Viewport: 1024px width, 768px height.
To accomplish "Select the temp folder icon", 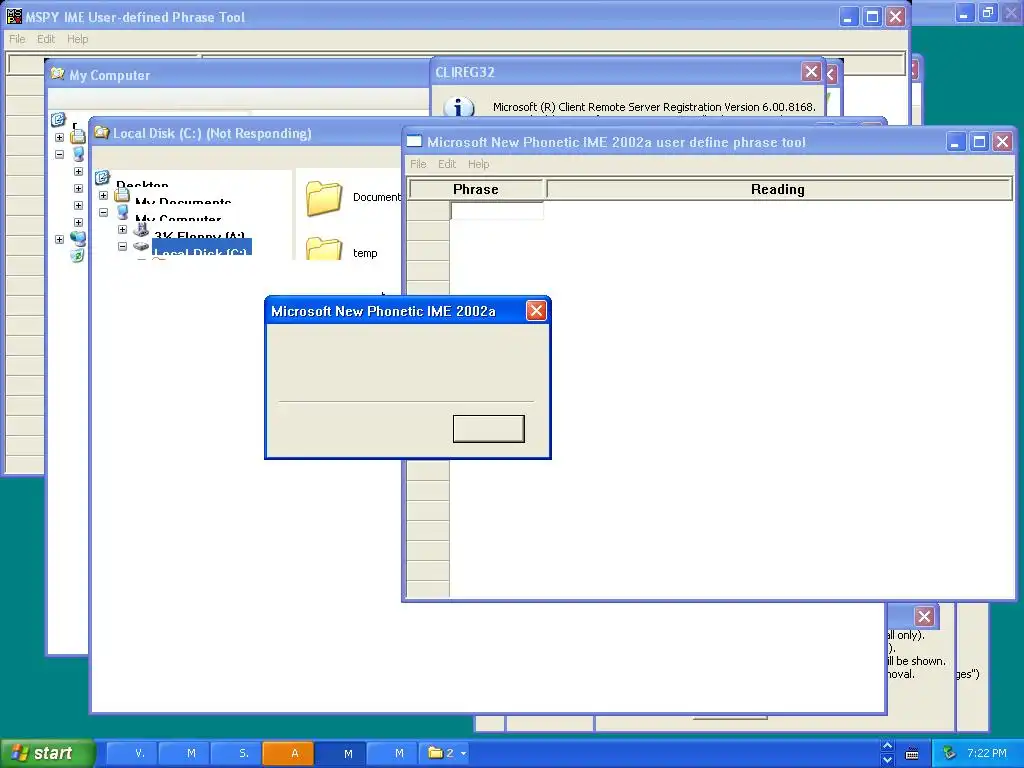I will point(324,248).
